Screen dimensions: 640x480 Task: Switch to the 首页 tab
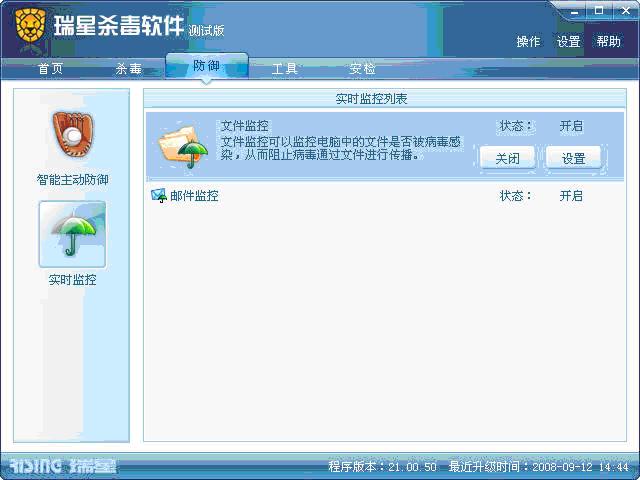point(50,68)
